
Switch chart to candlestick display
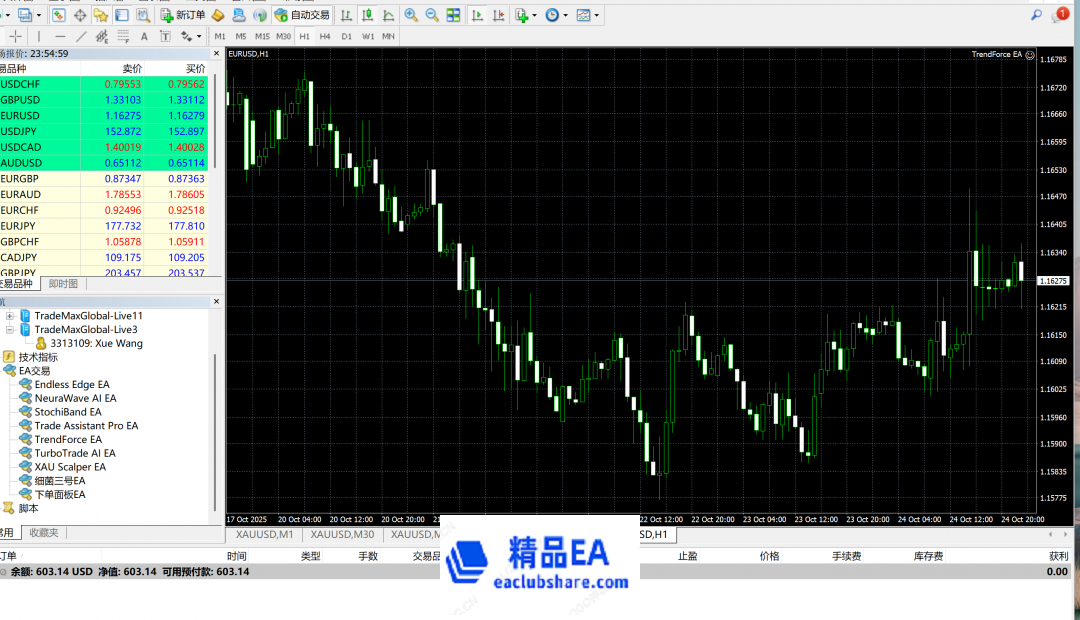coord(366,15)
